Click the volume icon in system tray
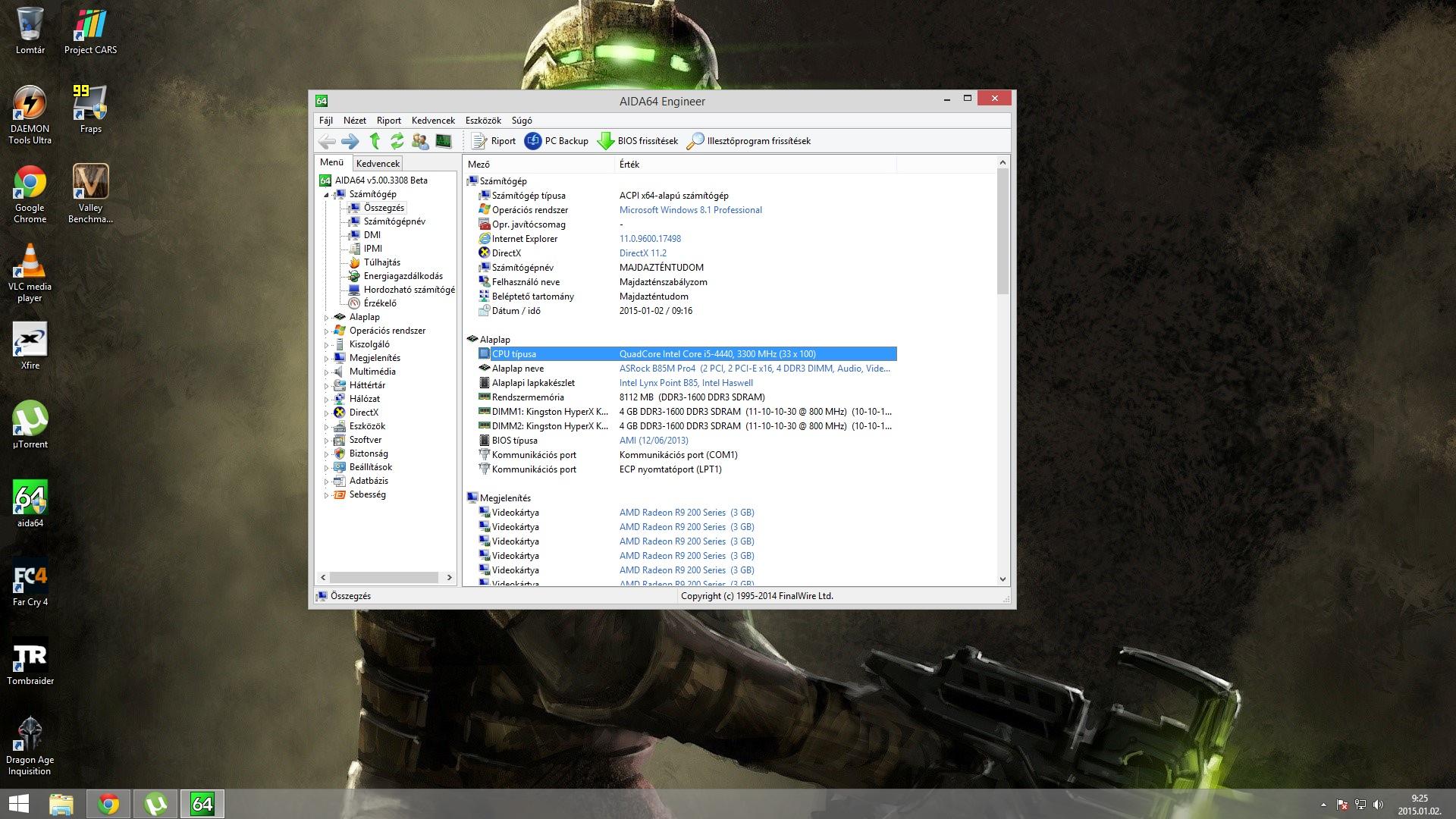 [x=1378, y=805]
